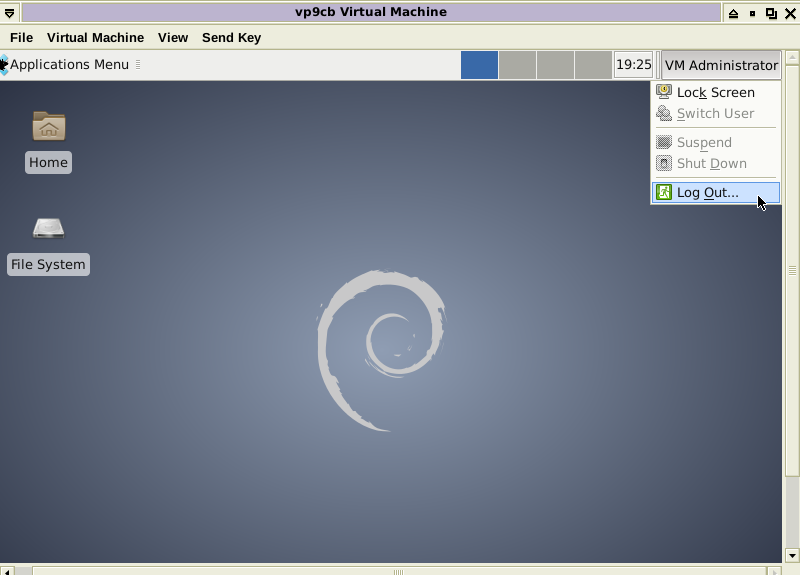Open the Home folder desktop icon
Screen dimensions: 800x575
click(x=48, y=127)
